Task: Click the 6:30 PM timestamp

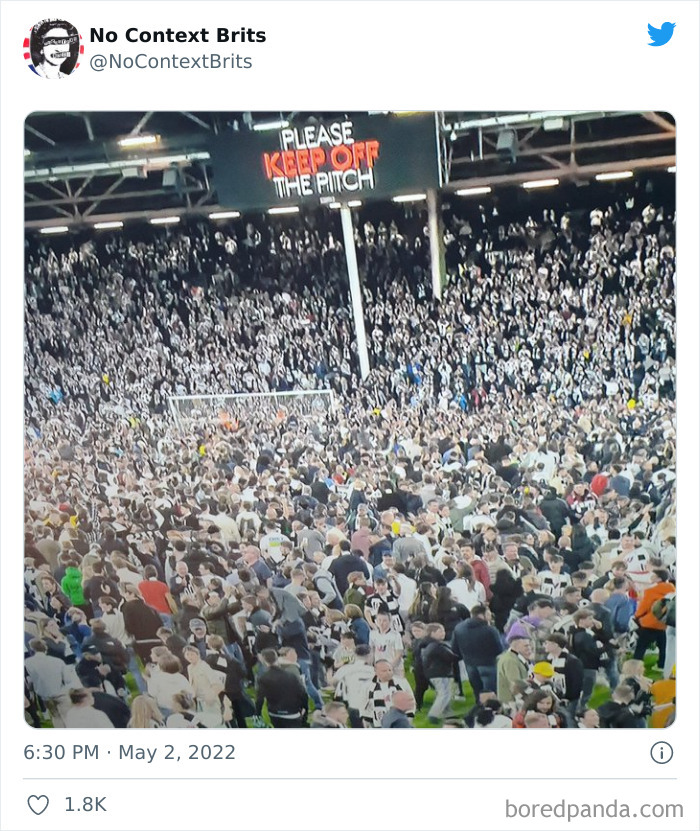Action: tap(61, 753)
